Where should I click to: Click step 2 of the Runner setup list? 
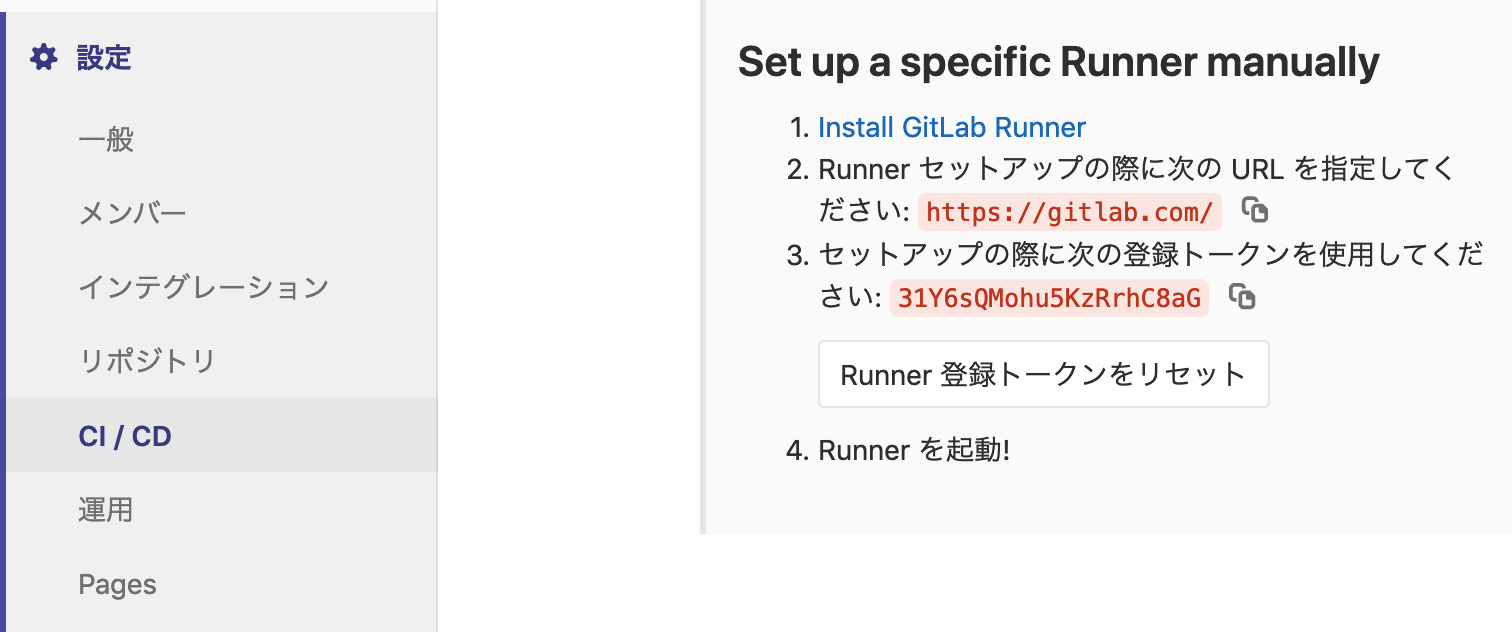pyautogui.click(x=1100, y=190)
